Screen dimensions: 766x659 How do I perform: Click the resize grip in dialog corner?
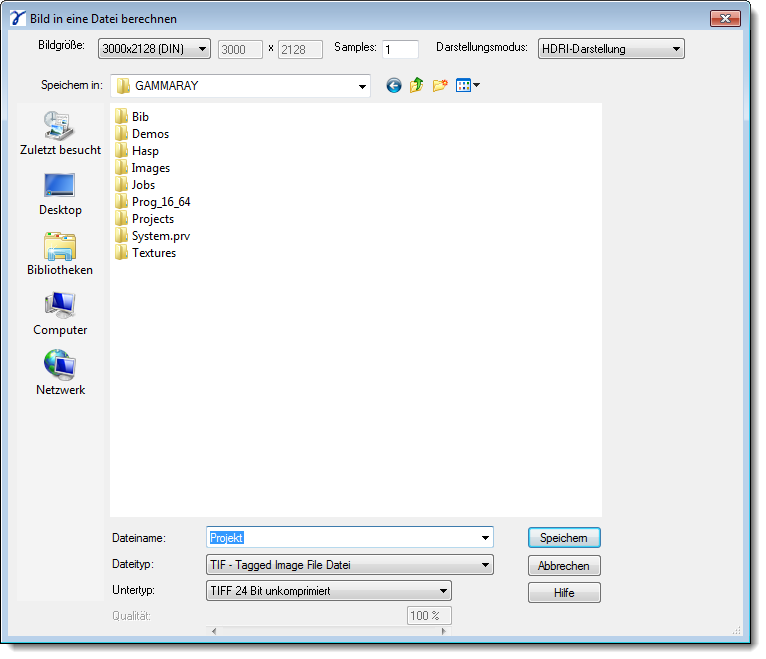pyautogui.click(x=737, y=630)
